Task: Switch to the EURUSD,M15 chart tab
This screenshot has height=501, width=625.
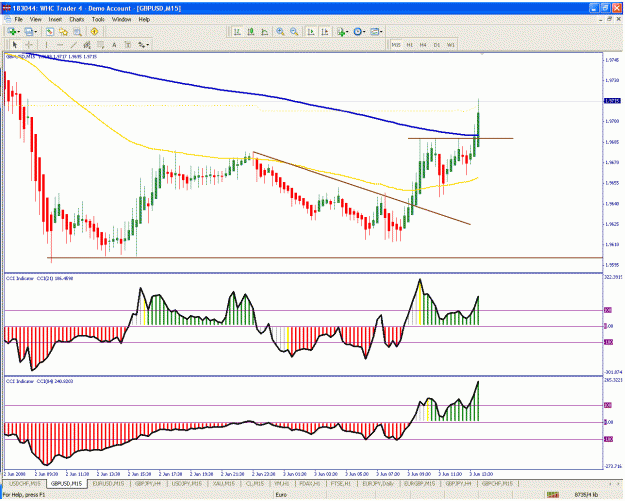Action: pyautogui.click(x=108, y=483)
